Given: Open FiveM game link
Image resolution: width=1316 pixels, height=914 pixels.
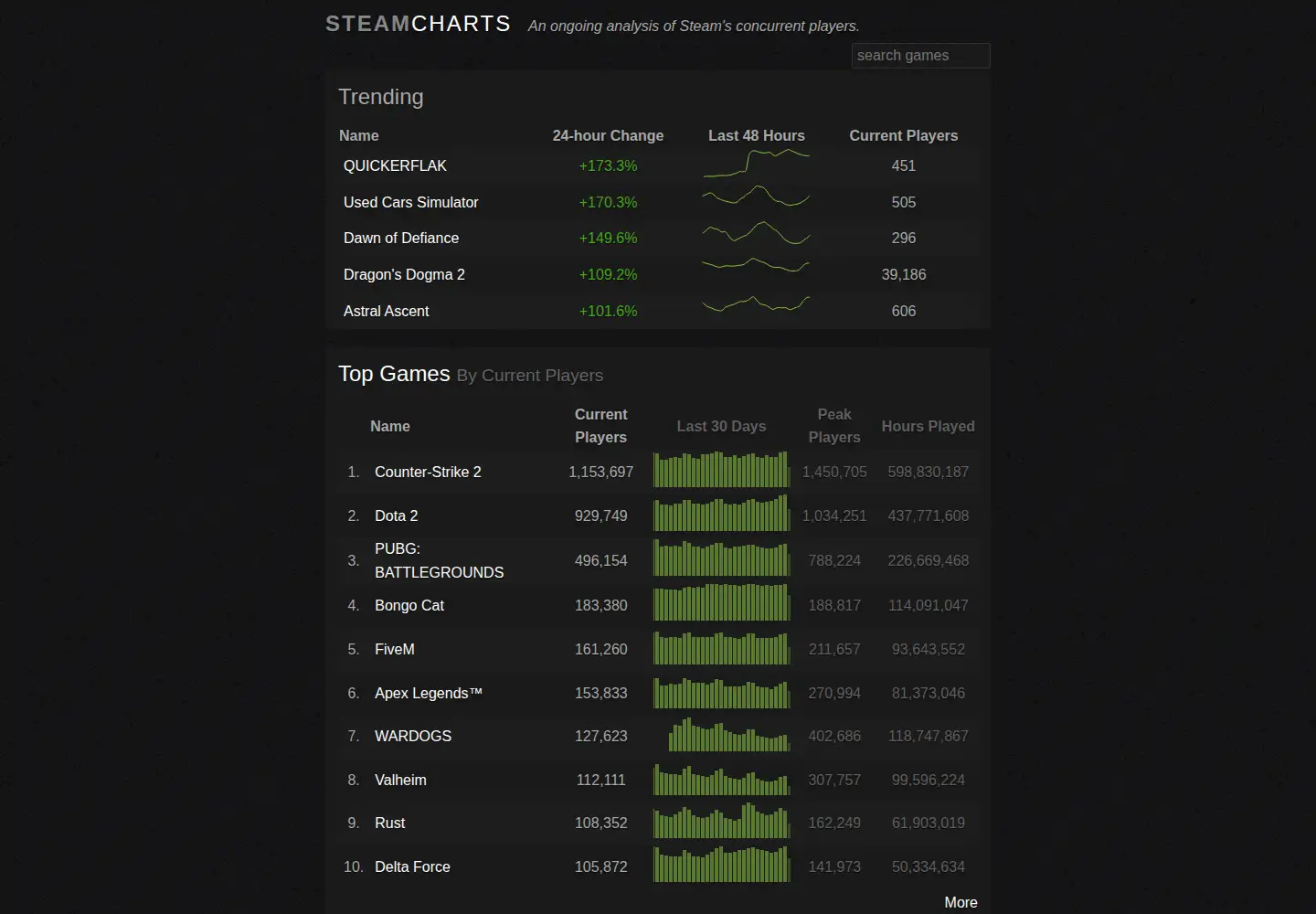Looking at the screenshot, I should coord(395,649).
